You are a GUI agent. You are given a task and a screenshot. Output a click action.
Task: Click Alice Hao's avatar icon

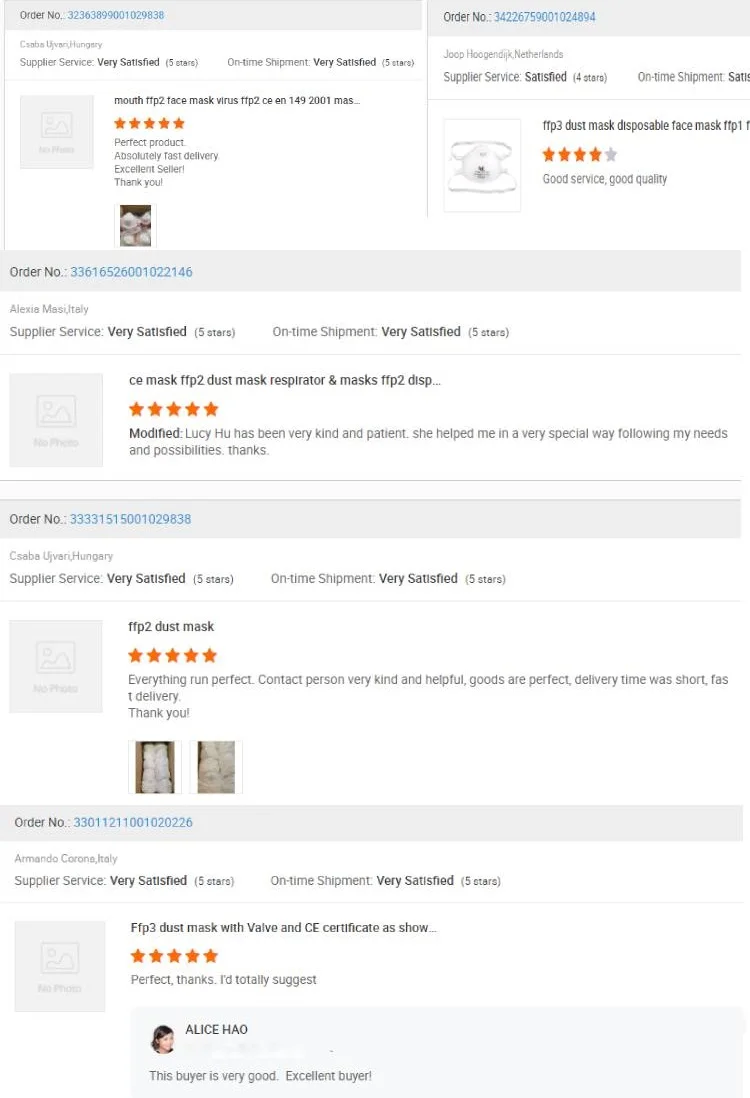coord(162,1039)
